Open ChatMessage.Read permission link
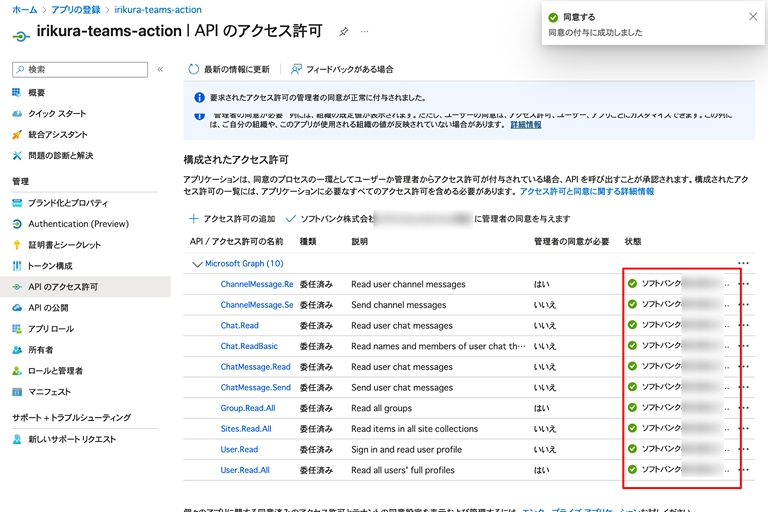 coord(255,367)
